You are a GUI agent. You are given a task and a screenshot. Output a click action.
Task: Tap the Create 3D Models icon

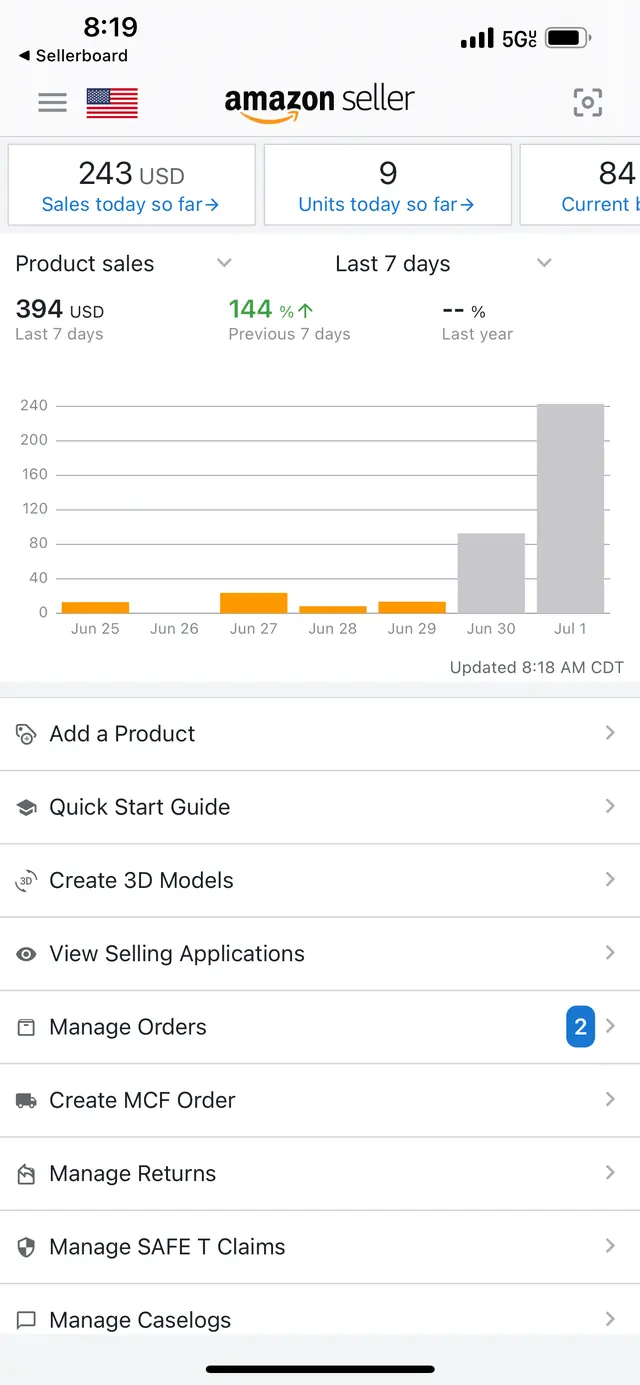pyautogui.click(x=26, y=881)
